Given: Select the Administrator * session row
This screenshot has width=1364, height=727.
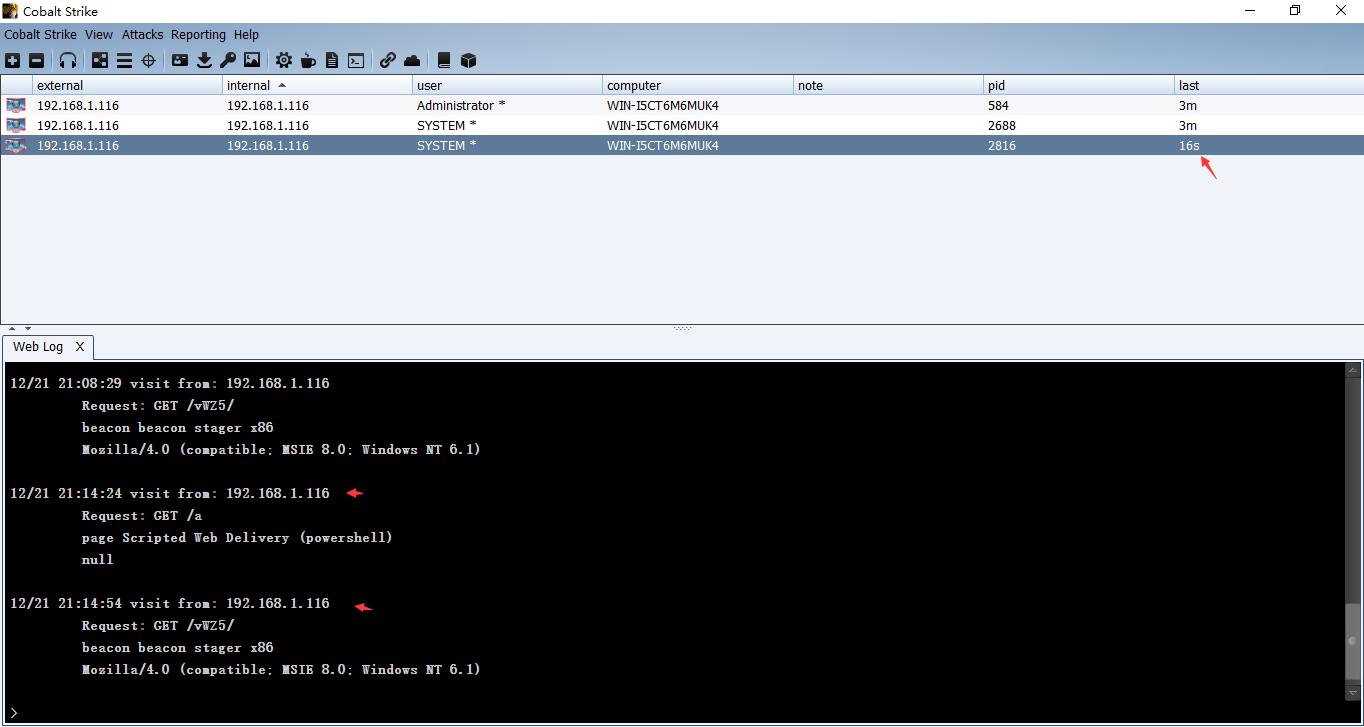Looking at the screenshot, I should pyautogui.click(x=682, y=105).
